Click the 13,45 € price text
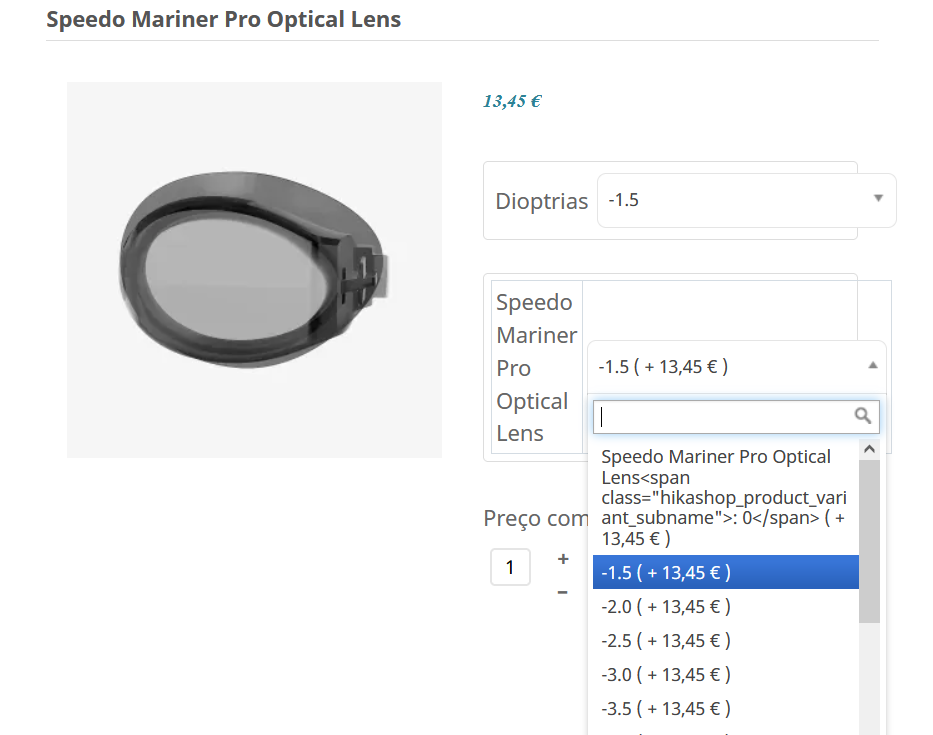Viewport: 933px width, 735px height. (512, 101)
